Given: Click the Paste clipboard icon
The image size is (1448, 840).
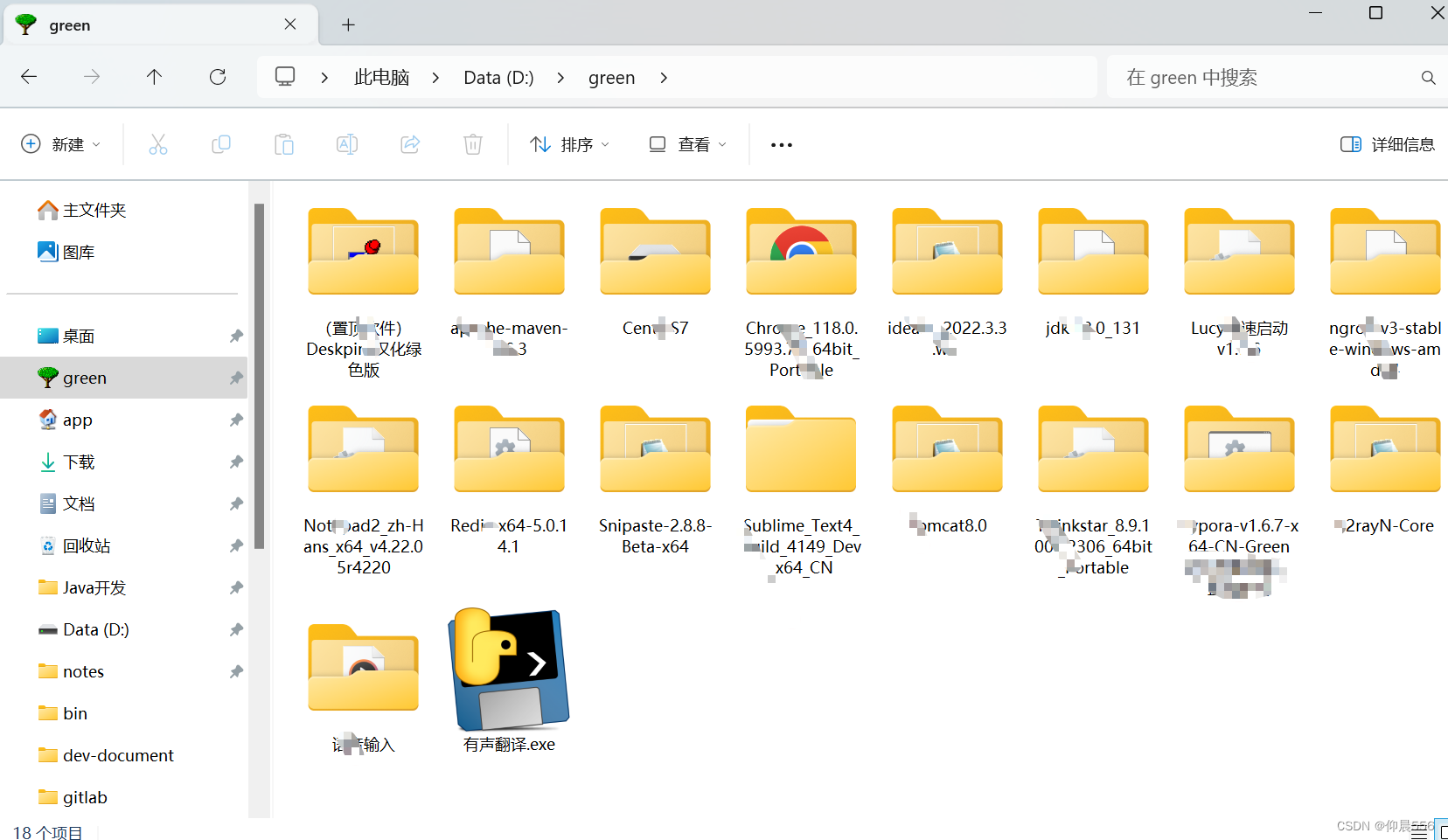Looking at the screenshot, I should coord(284,144).
